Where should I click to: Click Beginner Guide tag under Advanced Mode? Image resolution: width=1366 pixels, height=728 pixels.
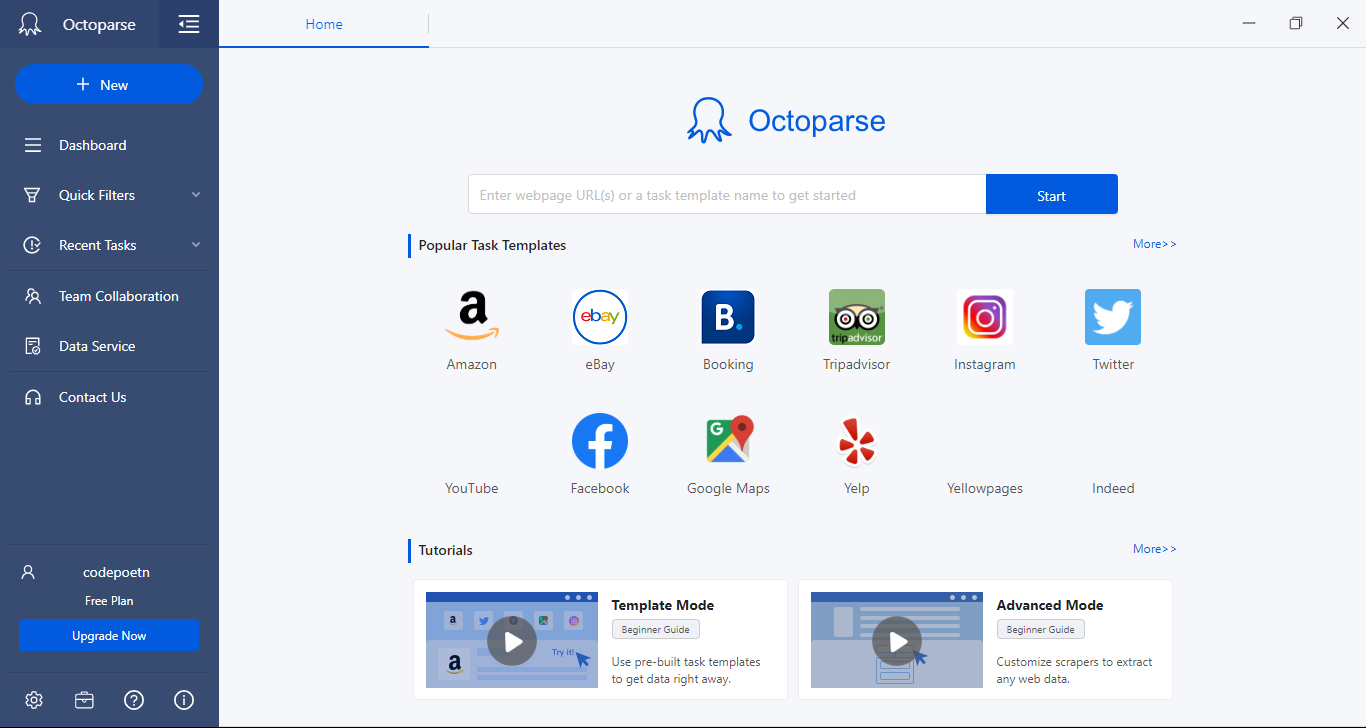tap(1041, 630)
